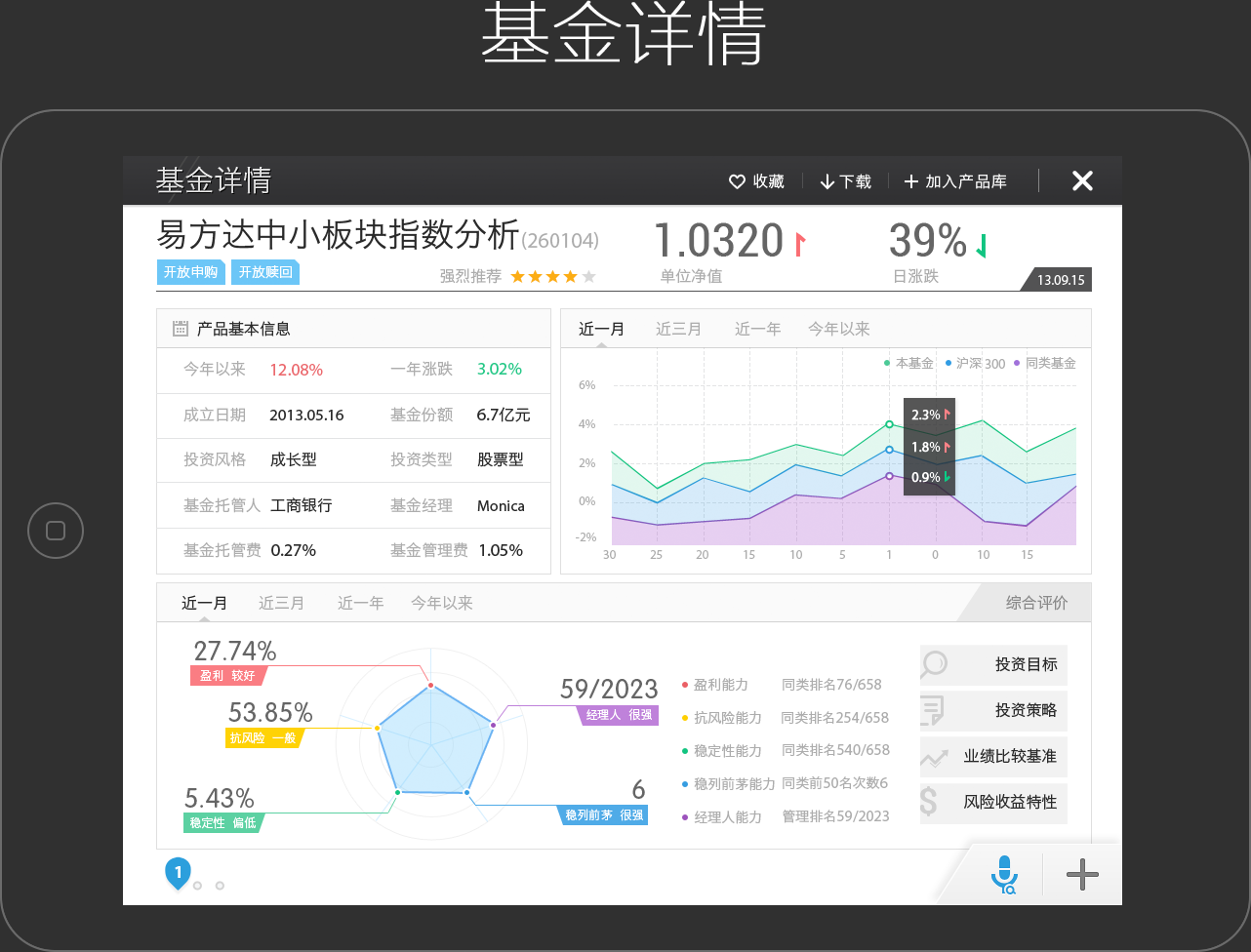Click the 管理排名59/2023 ranking text
1251x952 pixels.
(x=835, y=816)
